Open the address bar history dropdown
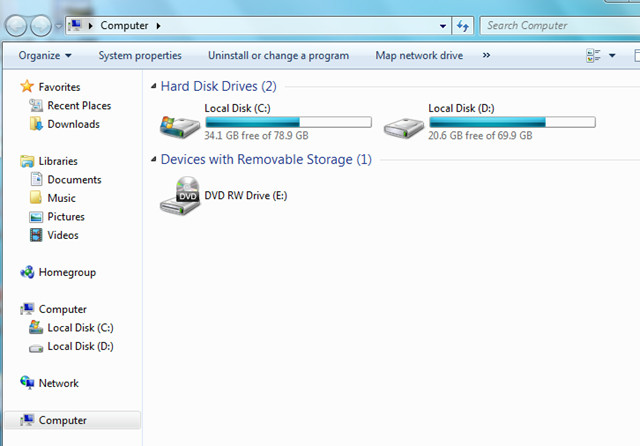This screenshot has width=640, height=446. pyautogui.click(x=443, y=26)
